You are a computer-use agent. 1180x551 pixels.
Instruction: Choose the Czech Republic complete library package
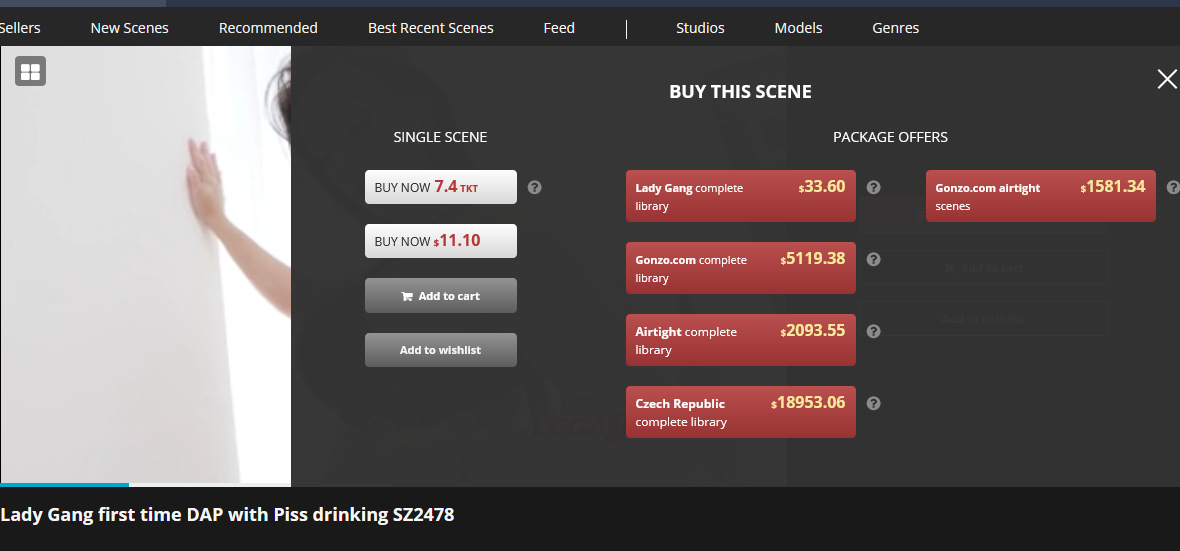click(x=740, y=412)
